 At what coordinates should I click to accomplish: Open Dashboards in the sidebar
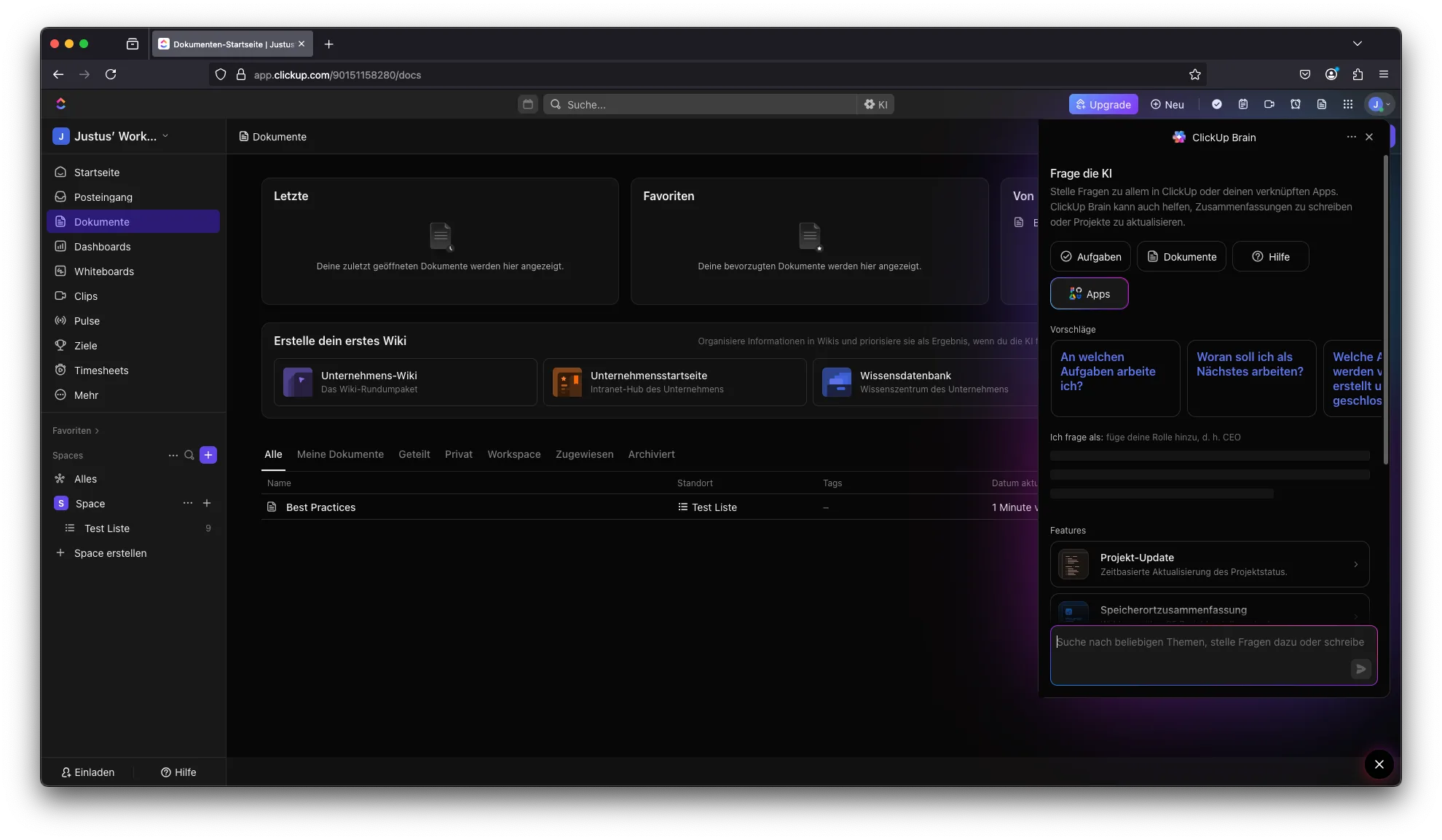(x=133, y=247)
